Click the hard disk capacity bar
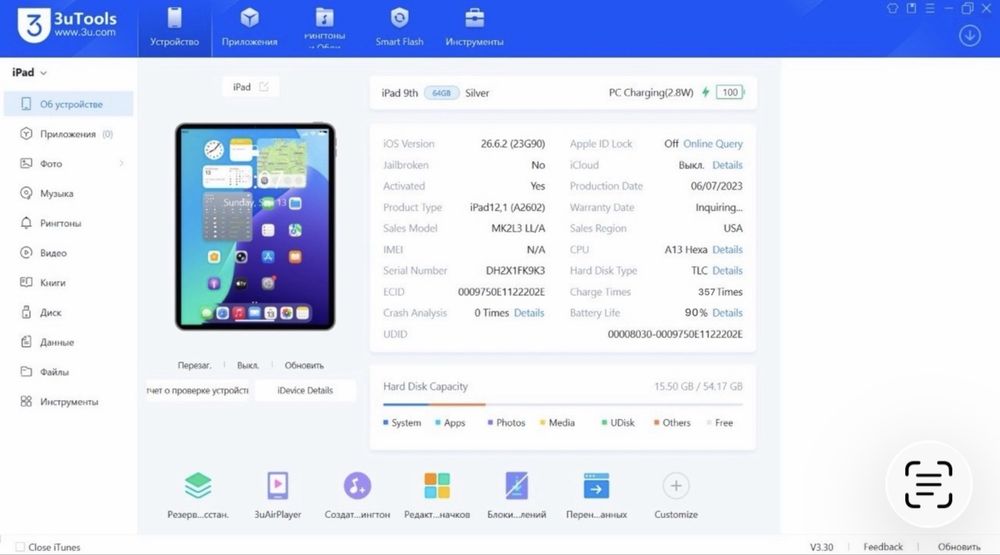This screenshot has height=555, width=1000. coord(562,404)
